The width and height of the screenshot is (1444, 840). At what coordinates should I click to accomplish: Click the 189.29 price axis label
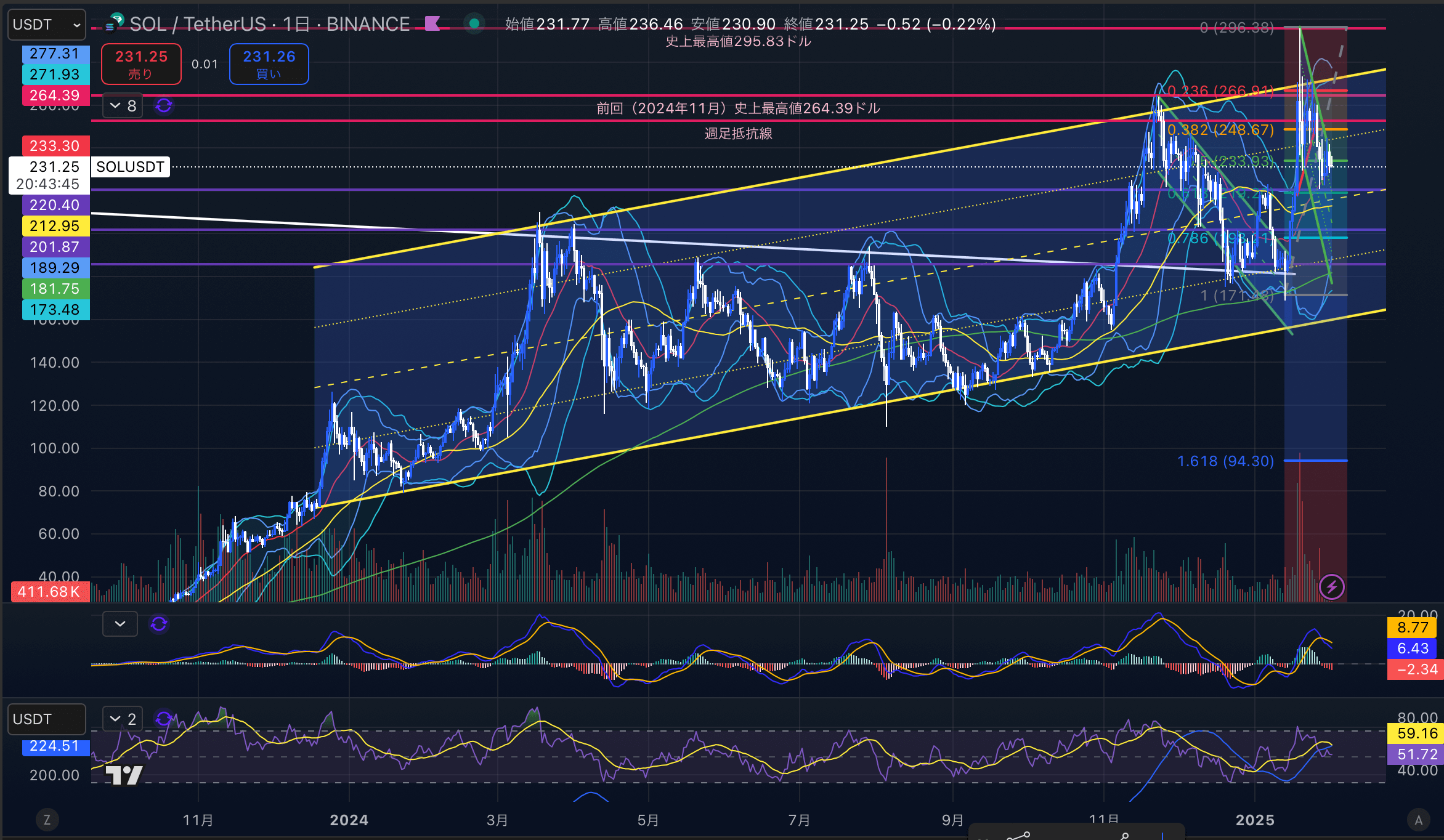(55, 268)
